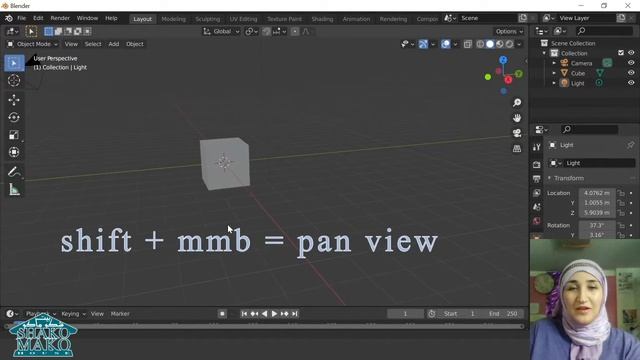Open the viewport Add menu
Image resolution: width=640 pixels, height=360 pixels.
point(114,44)
